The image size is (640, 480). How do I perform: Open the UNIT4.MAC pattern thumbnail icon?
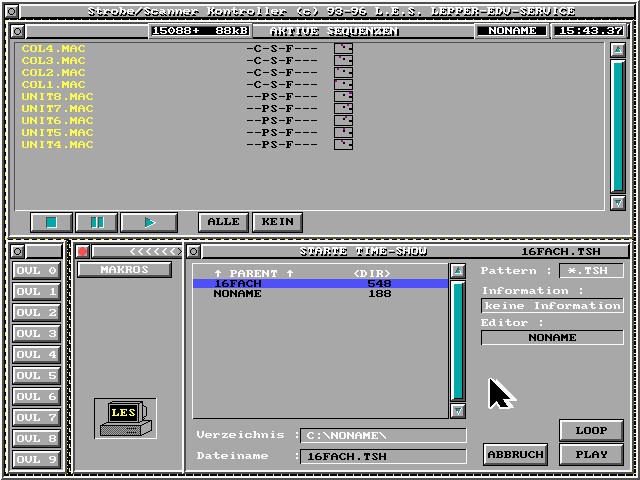pyautogui.click(x=343, y=144)
